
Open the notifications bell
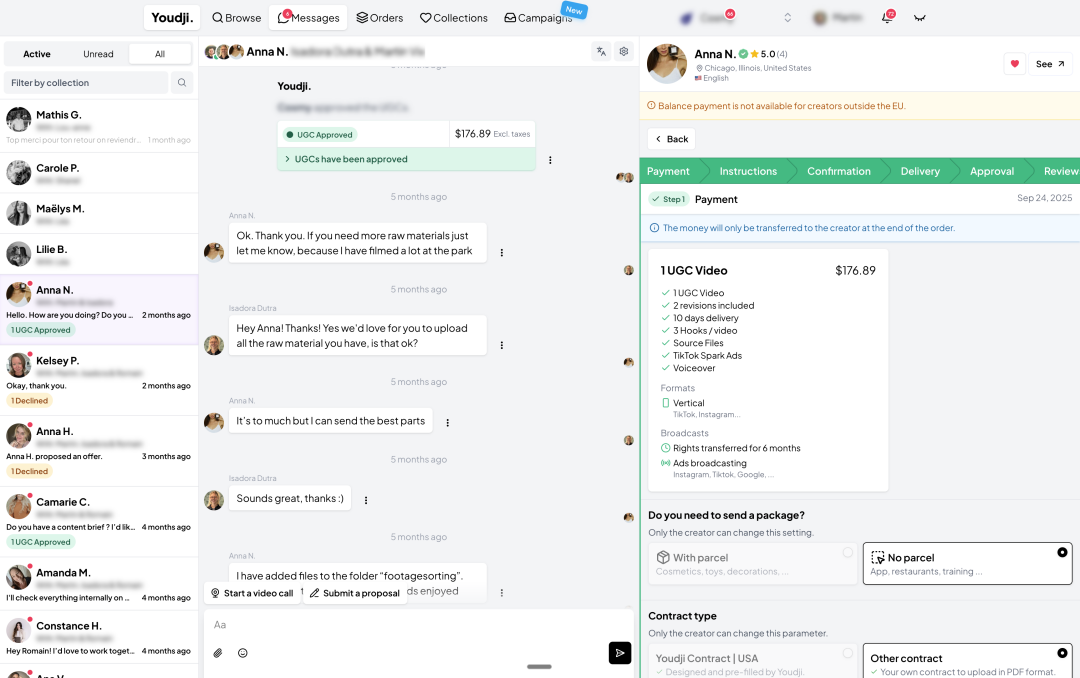[x=887, y=18]
